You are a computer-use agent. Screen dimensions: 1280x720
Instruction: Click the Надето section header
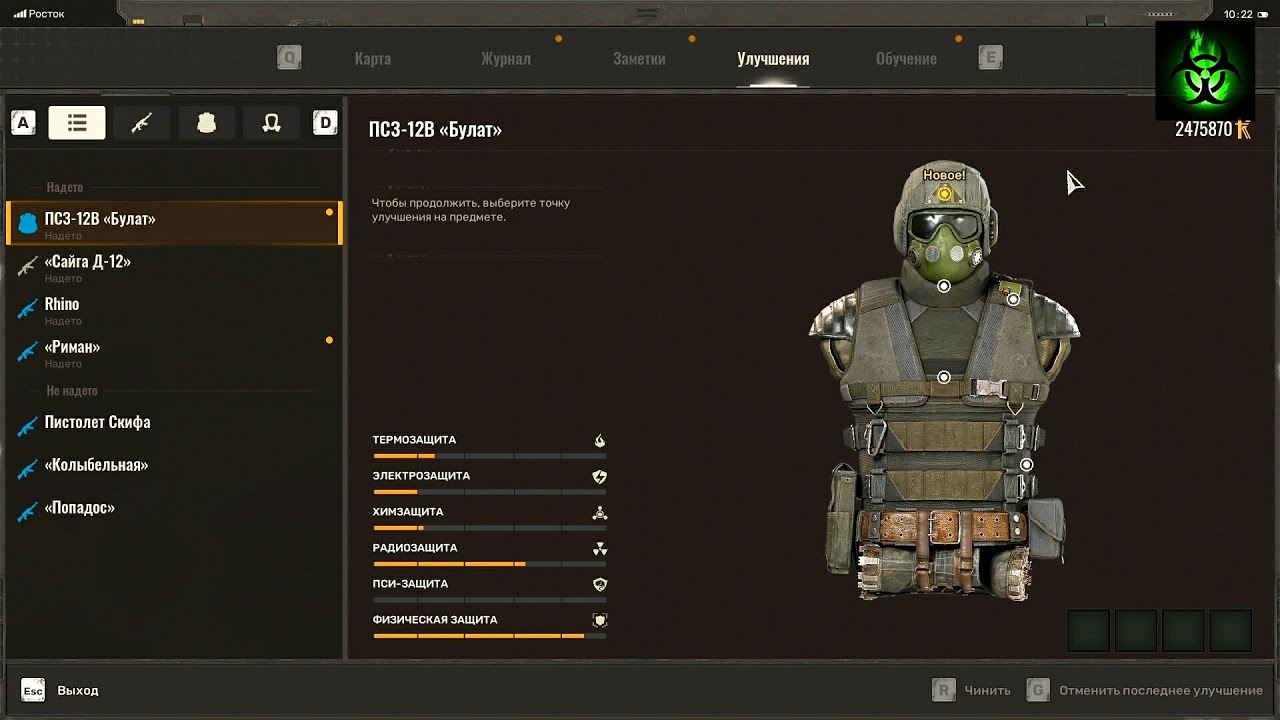(64, 188)
